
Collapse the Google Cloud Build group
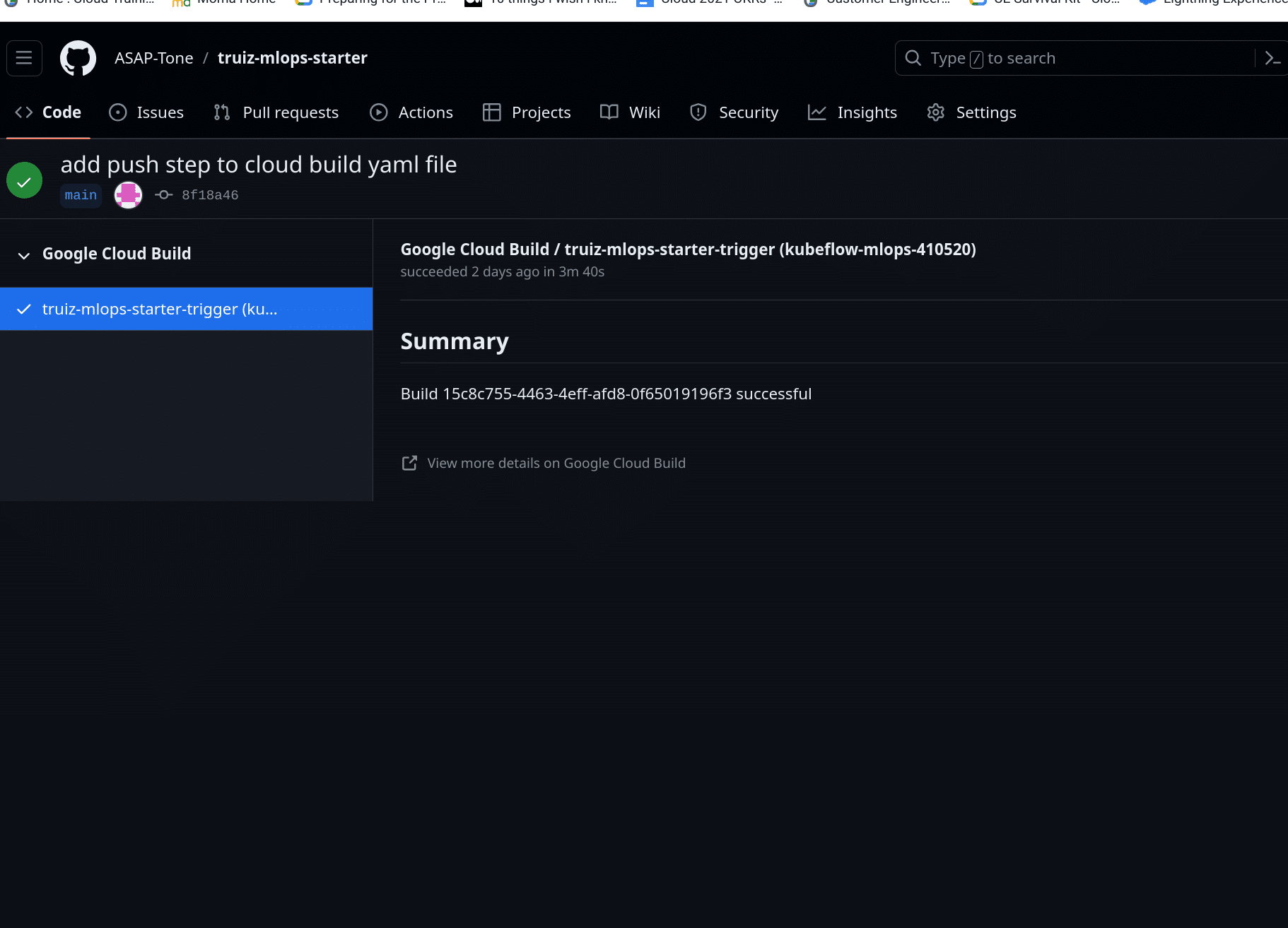point(24,255)
